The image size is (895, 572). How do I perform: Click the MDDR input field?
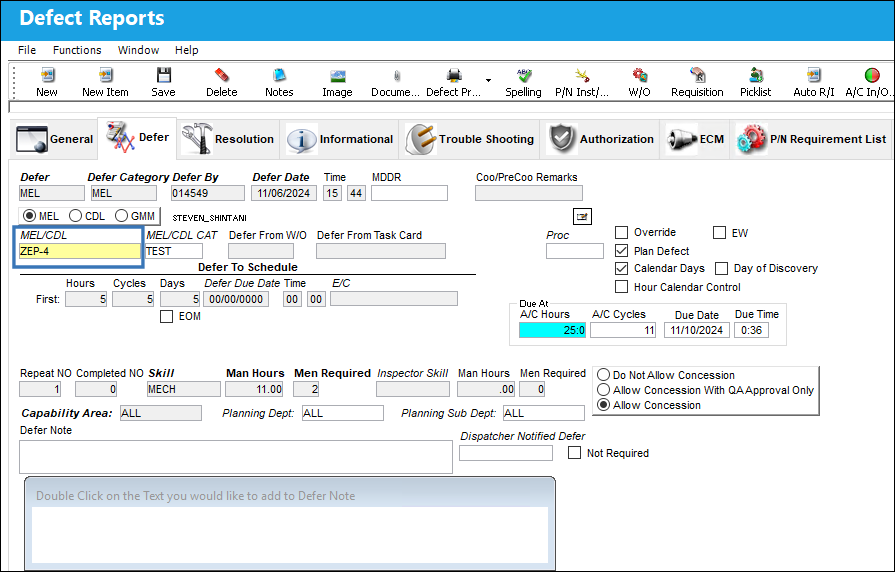[409, 194]
